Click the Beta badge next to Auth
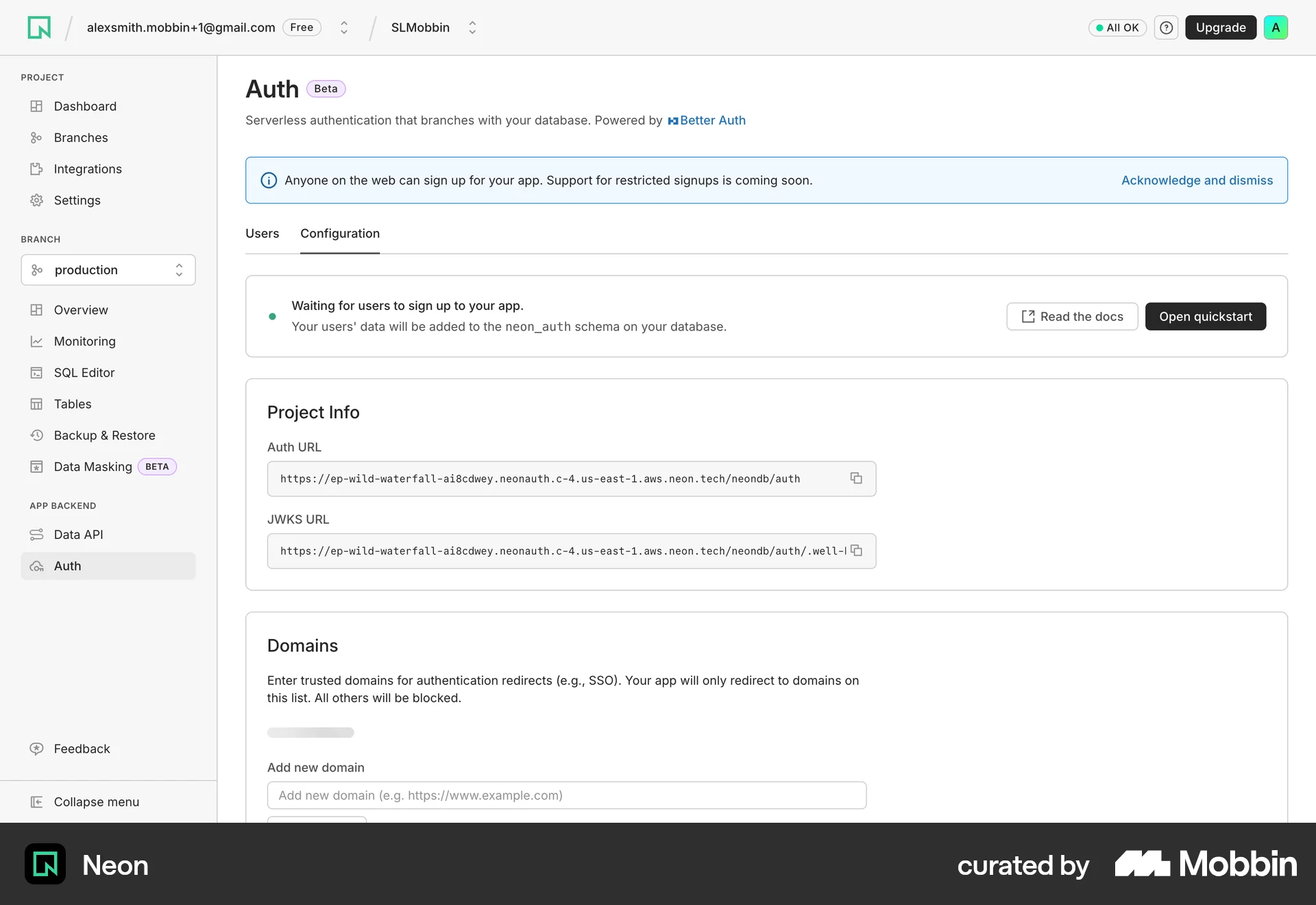 tap(326, 88)
